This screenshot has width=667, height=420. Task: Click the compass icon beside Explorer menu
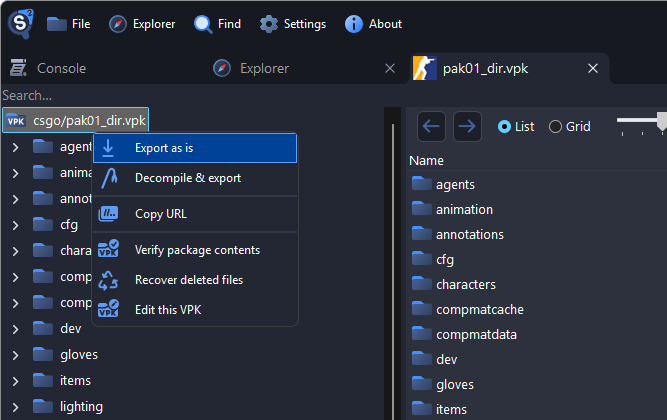118,24
